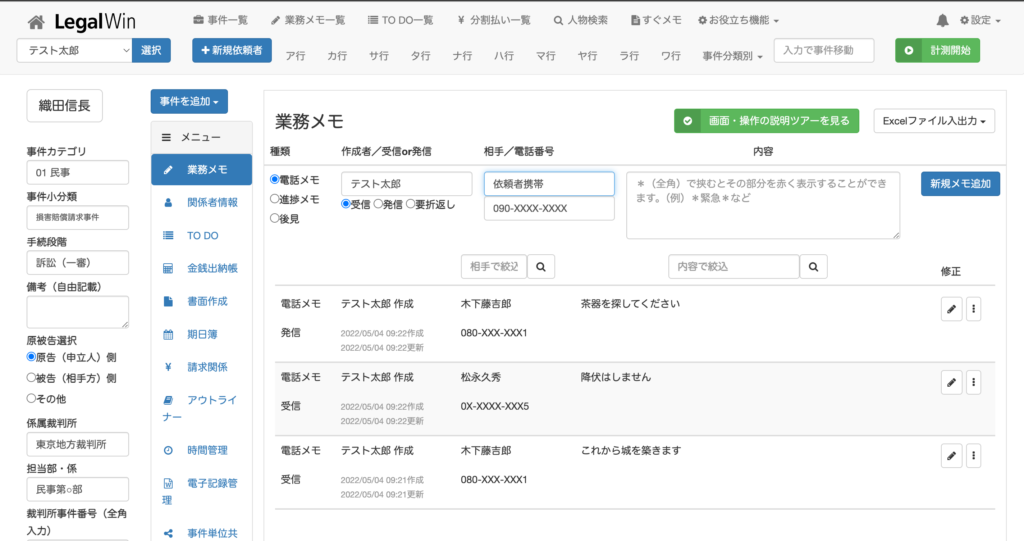Click search icon next to 相手で絞込 field
Viewport: 1024px width, 541px height.
pyautogui.click(x=540, y=266)
